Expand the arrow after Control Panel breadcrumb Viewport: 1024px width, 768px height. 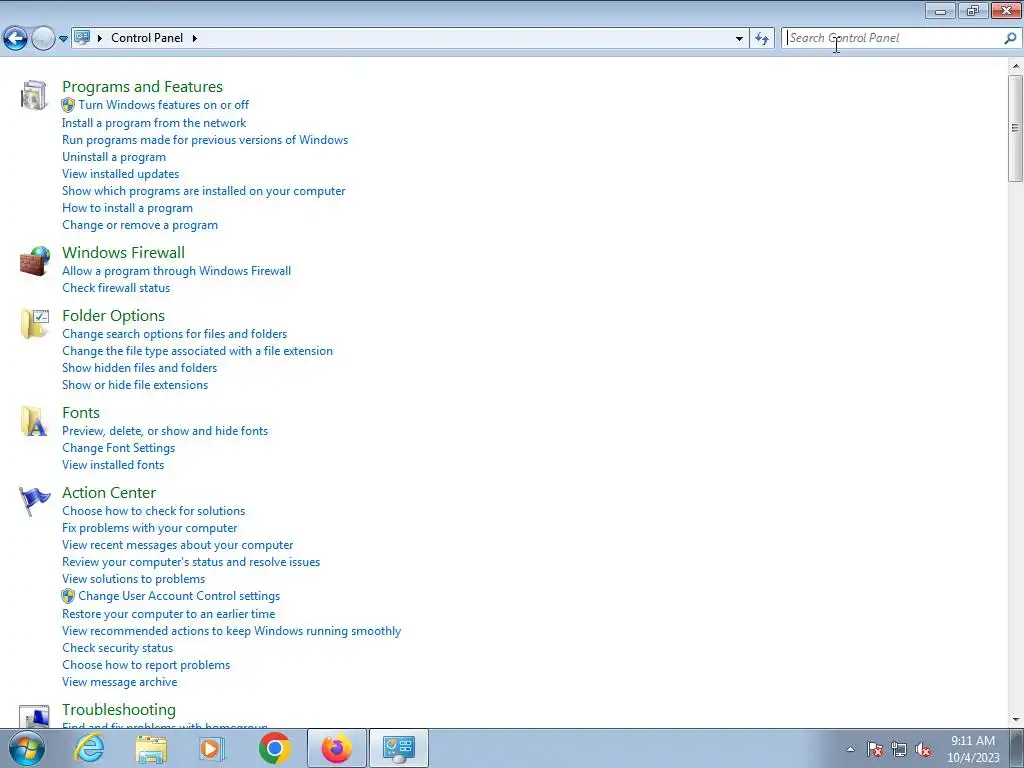pos(195,38)
